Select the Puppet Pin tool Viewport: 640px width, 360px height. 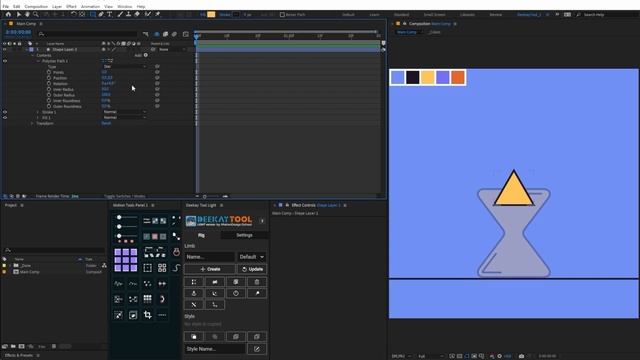pos(158,14)
